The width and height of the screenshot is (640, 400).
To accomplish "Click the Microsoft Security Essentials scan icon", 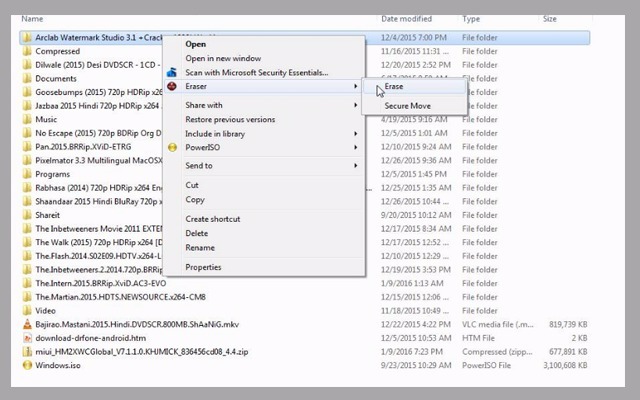I will [x=172, y=73].
